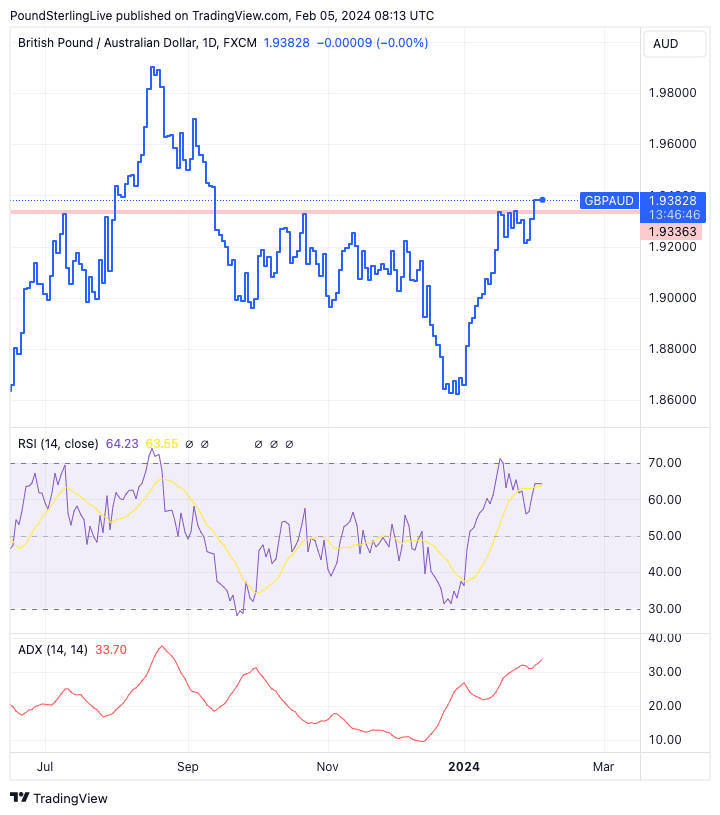
Task: Click the first empty-value symbol in RSI legend
Action: point(189,443)
